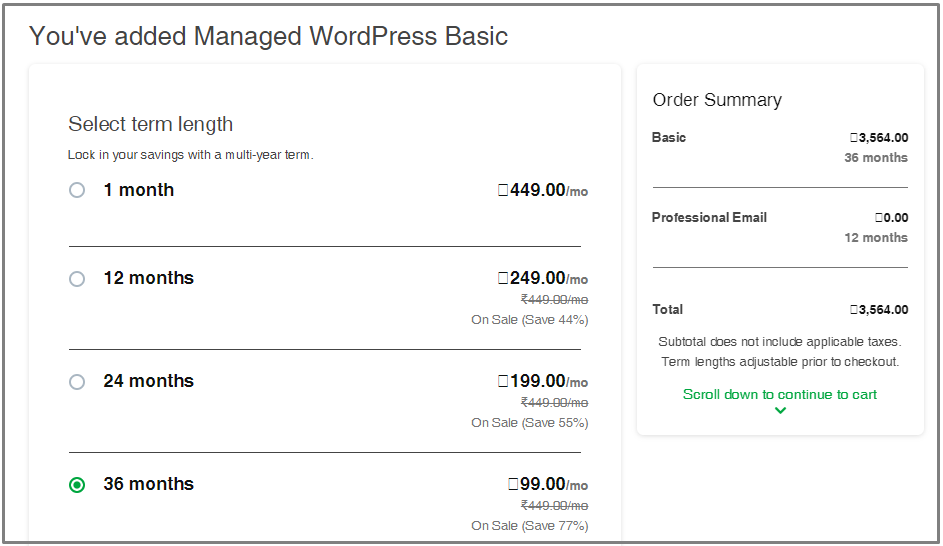Viewport: 943px width, 546px height.
Task: Click Subtotal does not include applicable taxes note
Action: pyautogui.click(x=780, y=342)
